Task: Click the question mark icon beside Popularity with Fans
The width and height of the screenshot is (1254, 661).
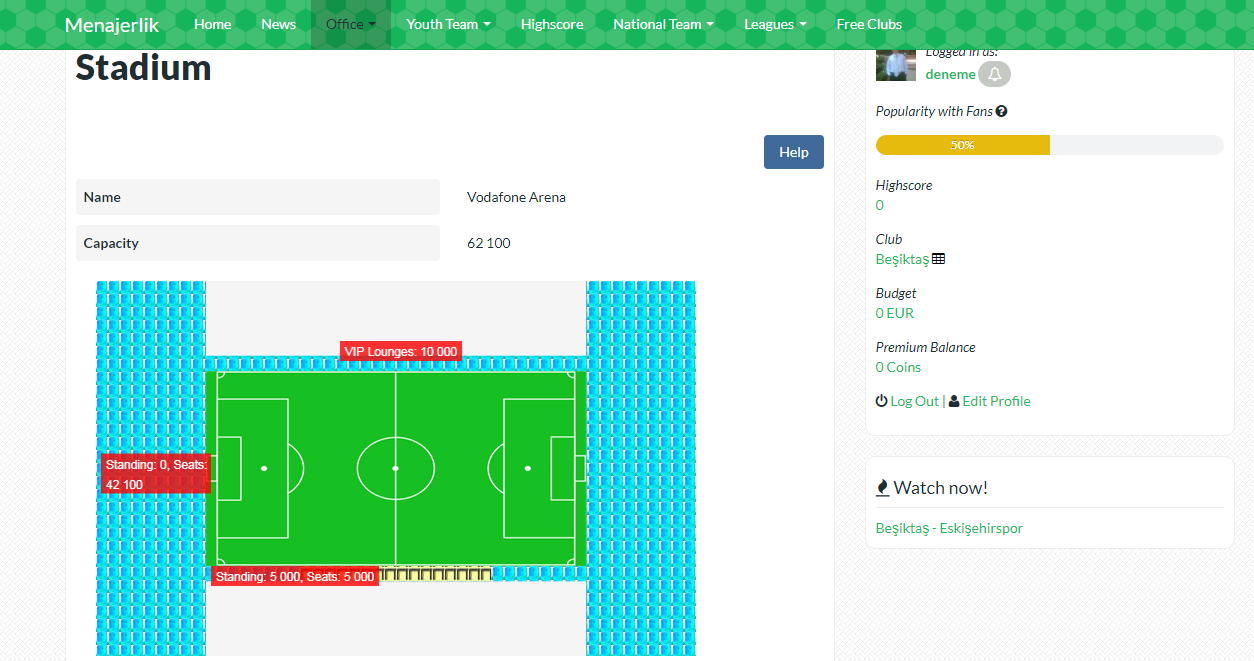Action: click(1001, 112)
